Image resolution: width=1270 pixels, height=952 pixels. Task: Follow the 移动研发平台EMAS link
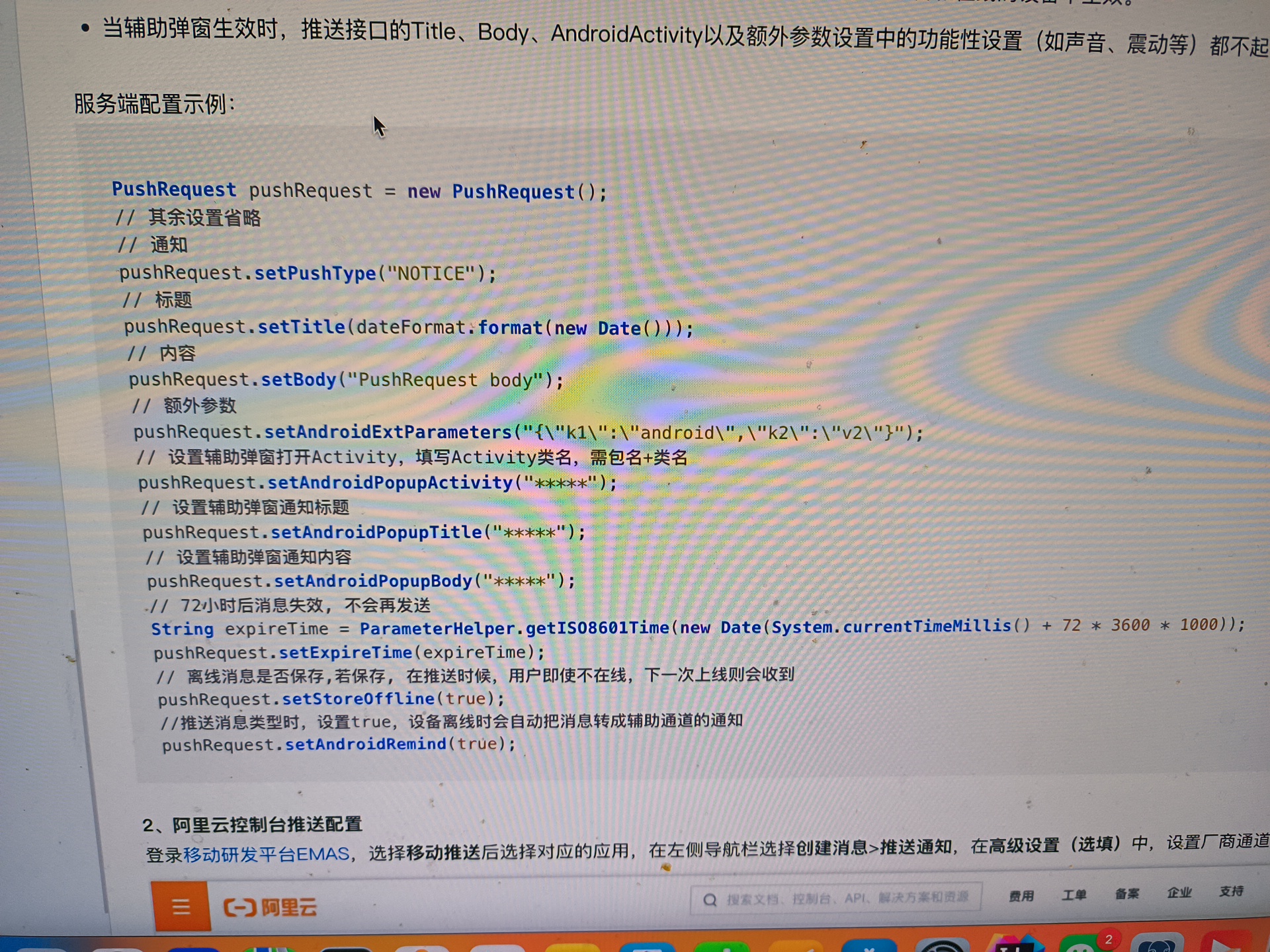point(266,854)
